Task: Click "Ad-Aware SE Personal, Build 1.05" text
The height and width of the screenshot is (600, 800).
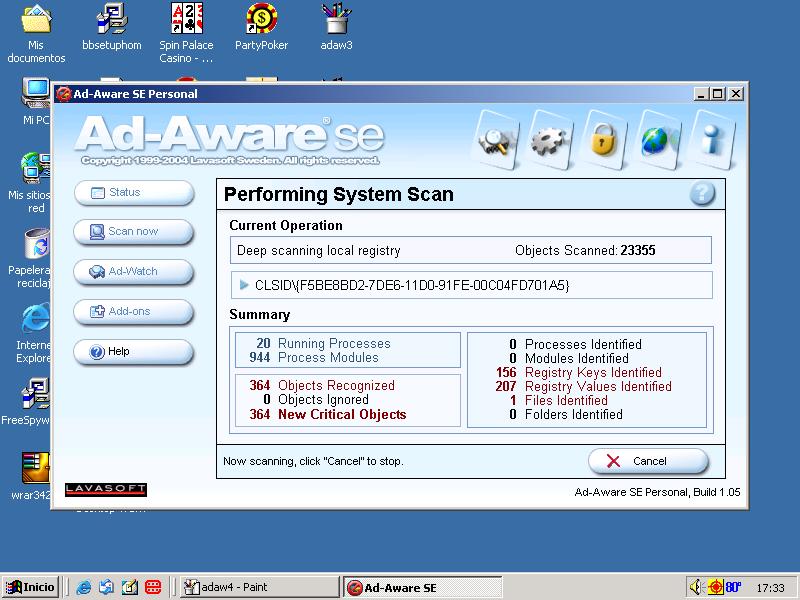Action: tap(657, 492)
